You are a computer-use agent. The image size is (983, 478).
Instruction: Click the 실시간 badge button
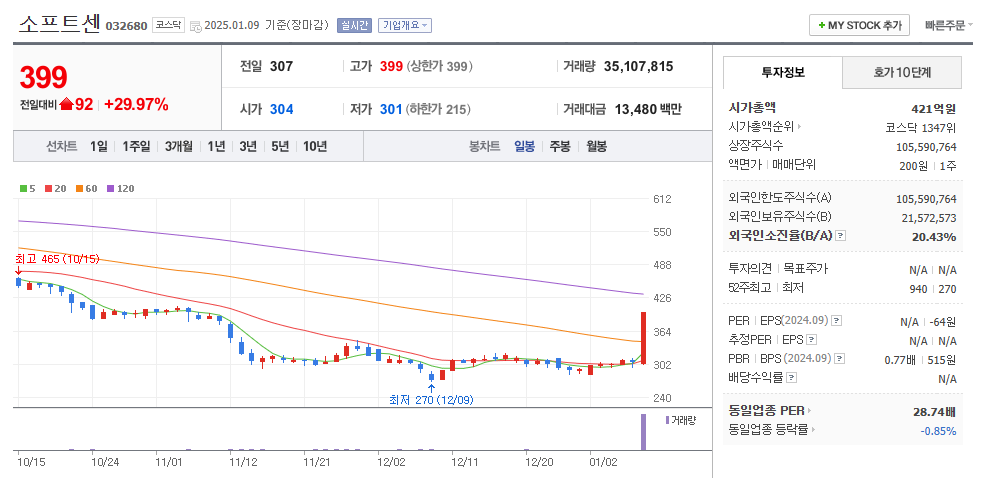pos(354,26)
